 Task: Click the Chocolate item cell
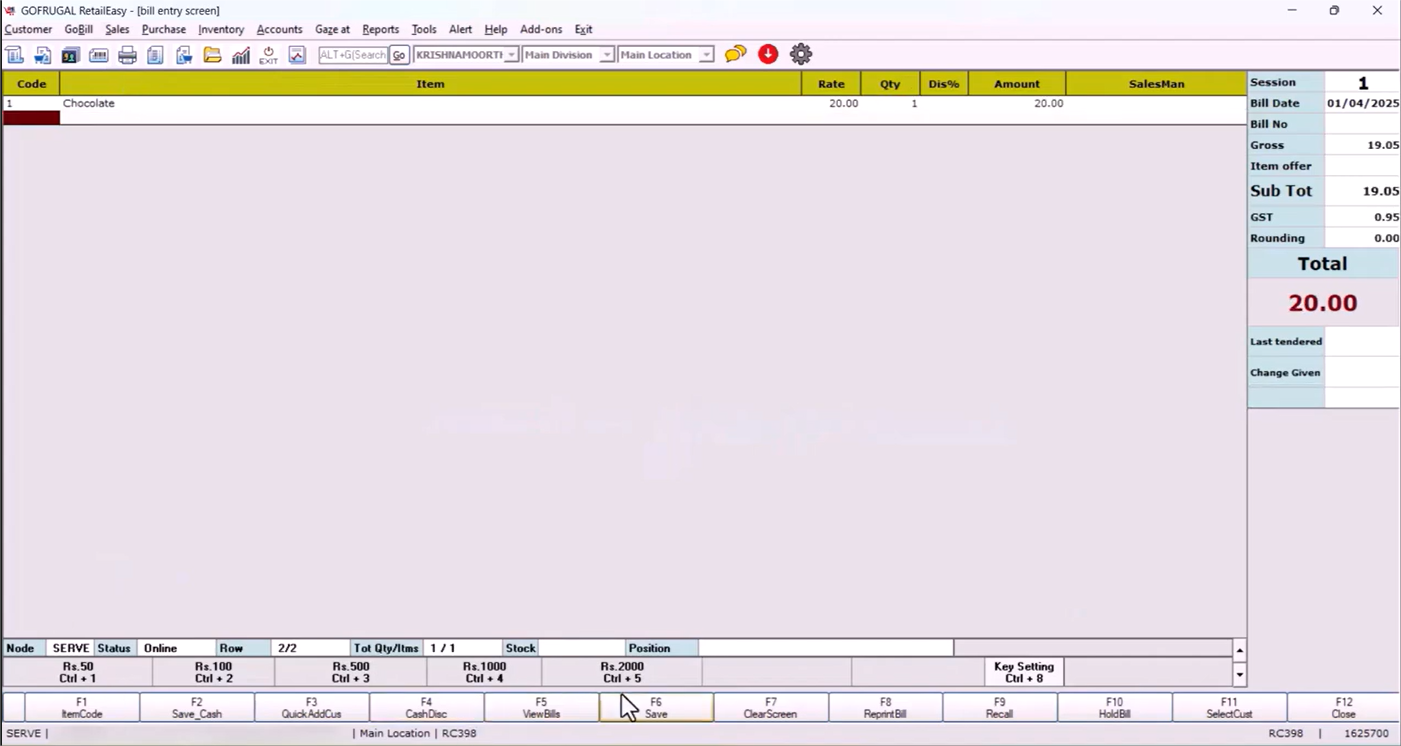coord(430,103)
